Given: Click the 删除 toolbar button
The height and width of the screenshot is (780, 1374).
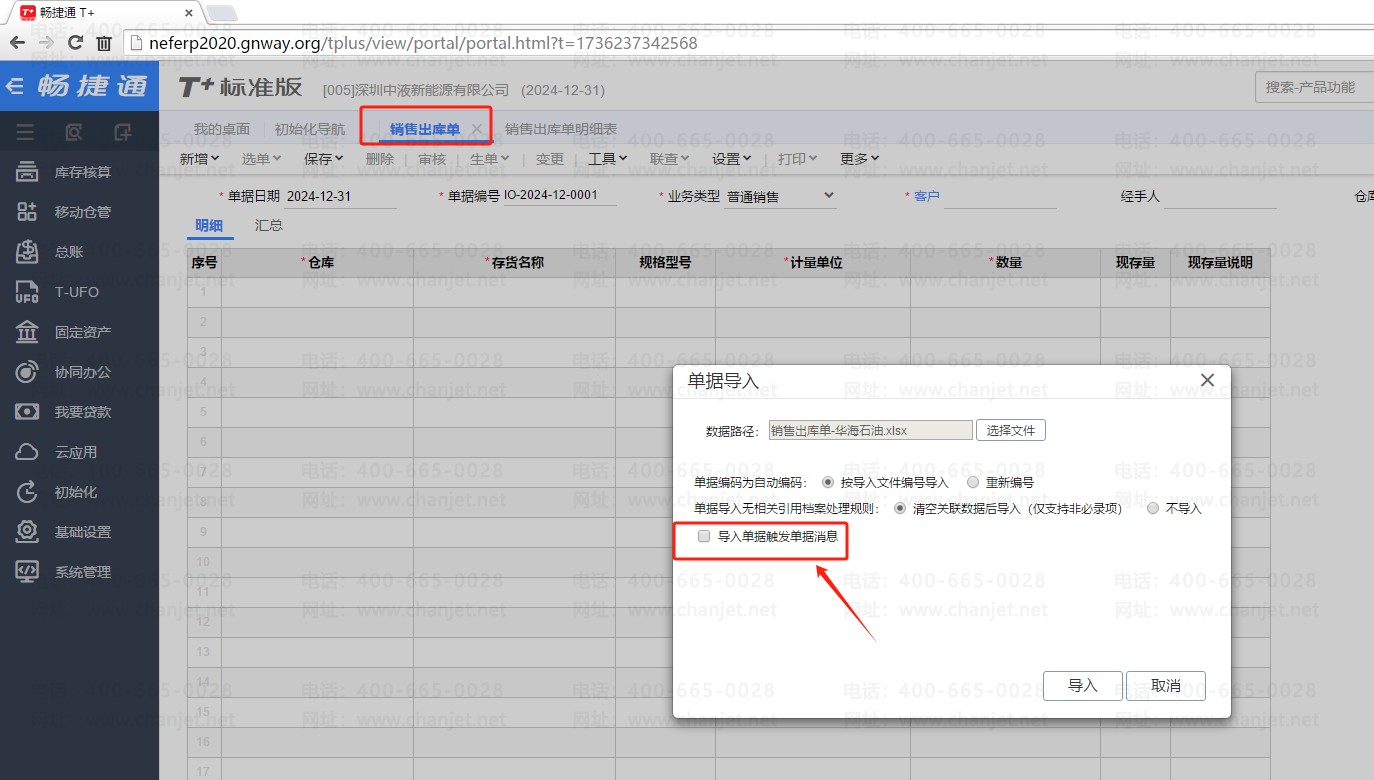Looking at the screenshot, I should coord(380,159).
